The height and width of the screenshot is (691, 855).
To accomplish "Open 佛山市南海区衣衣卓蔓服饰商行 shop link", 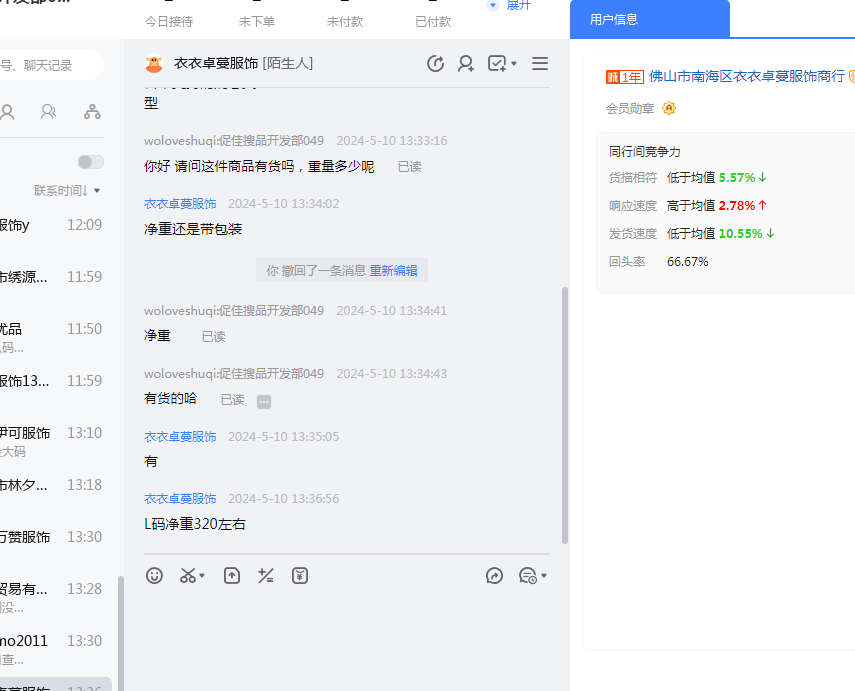I will click(x=746, y=76).
